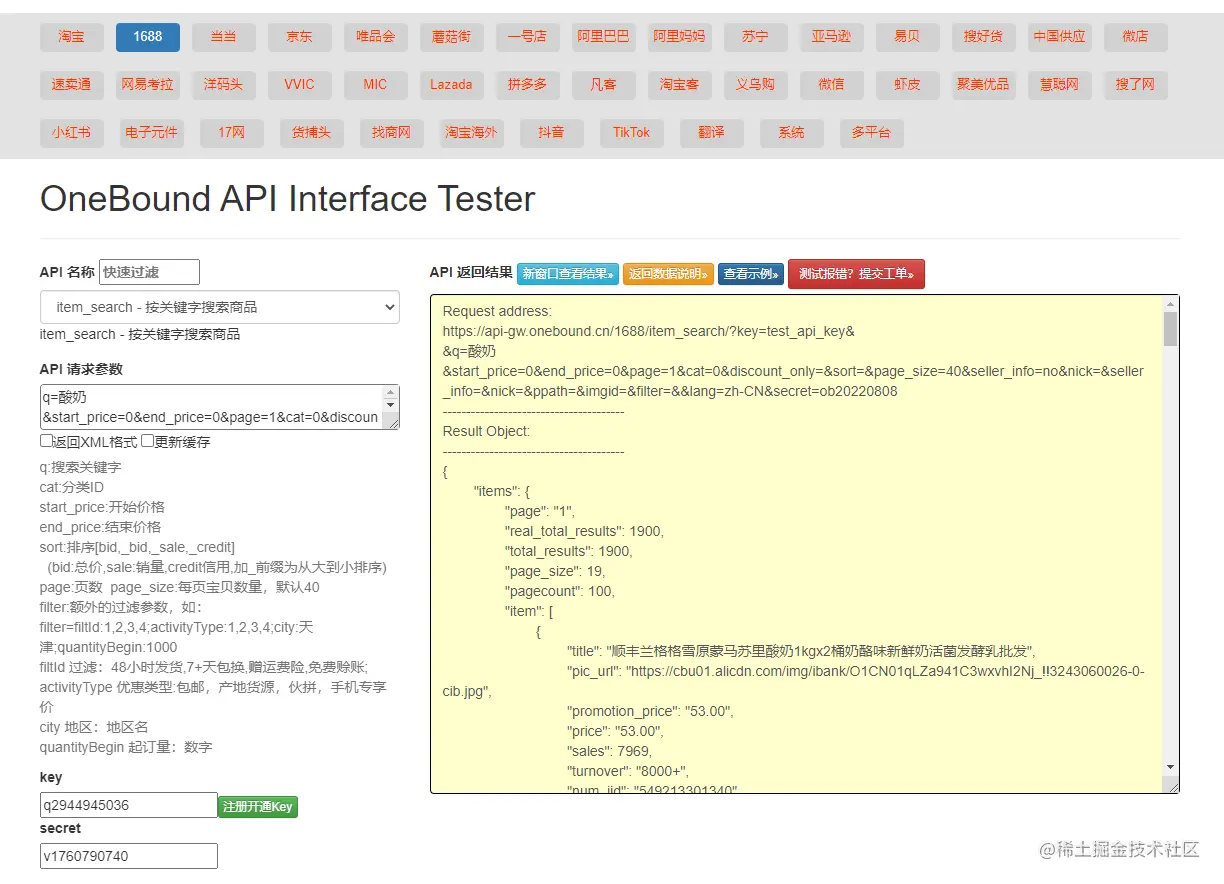
Task: Open the 多平台 tab
Action: [x=872, y=133]
